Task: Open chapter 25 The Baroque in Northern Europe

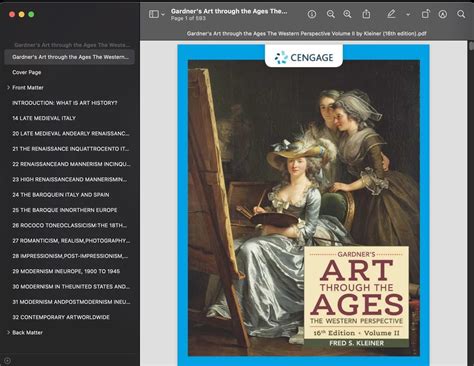Action: [65, 210]
